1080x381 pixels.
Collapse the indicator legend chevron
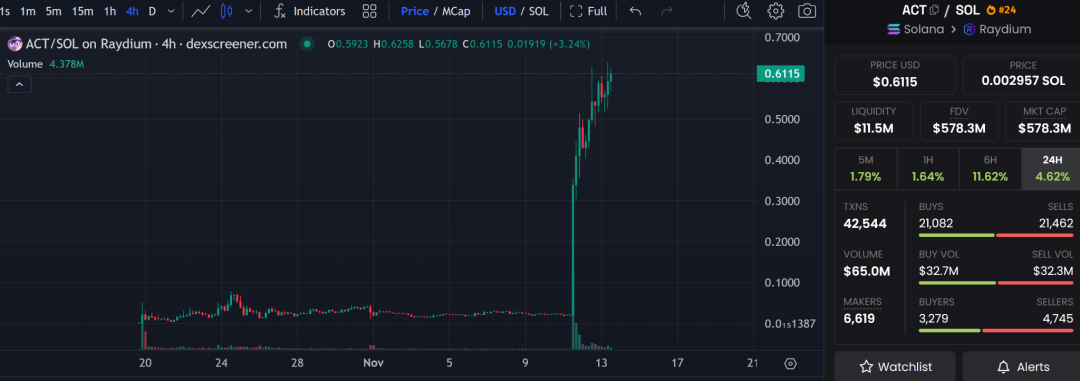pos(19,85)
